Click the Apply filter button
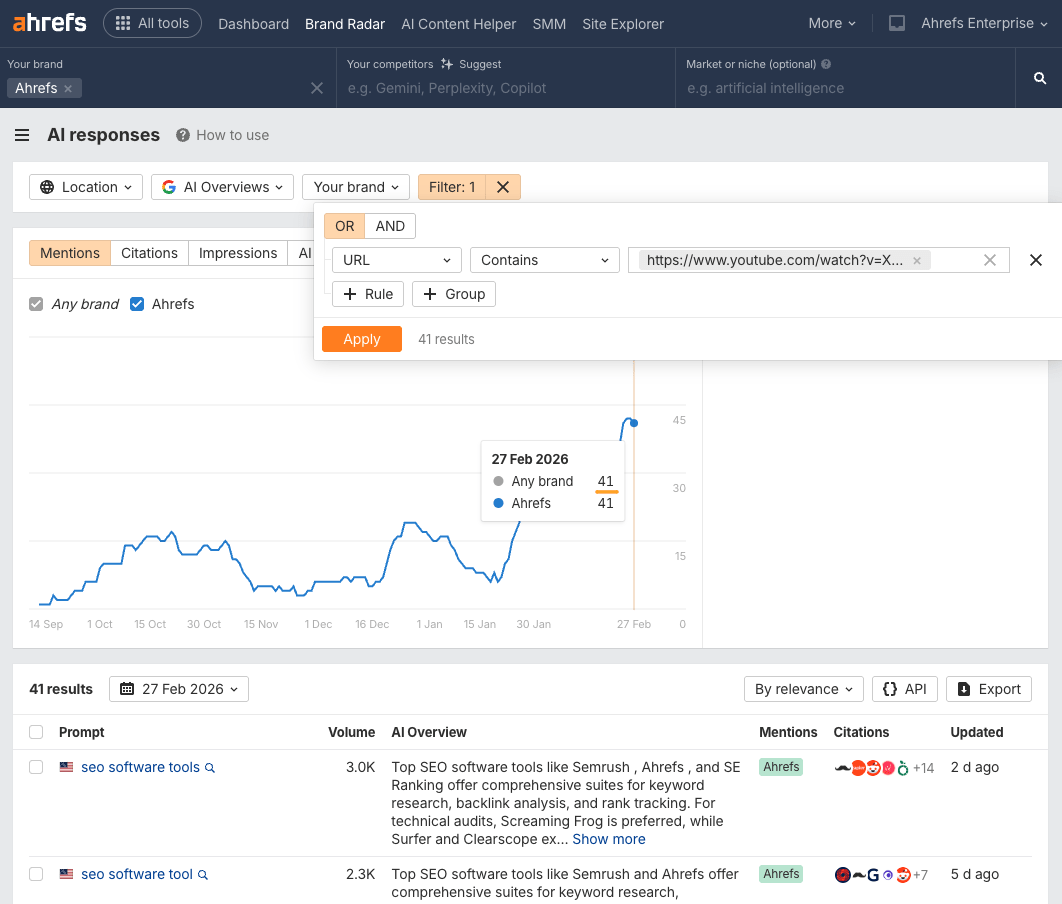Viewport: 1062px width, 904px height. pyautogui.click(x=361, y=338)
